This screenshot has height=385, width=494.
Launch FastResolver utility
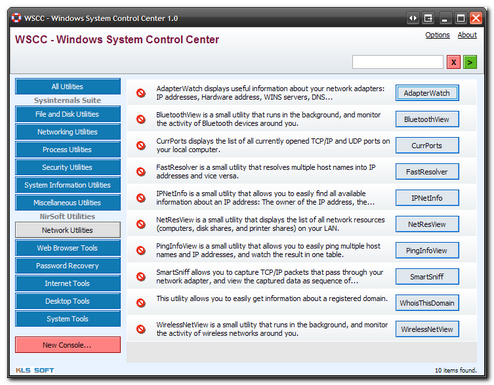coord(427,172)
